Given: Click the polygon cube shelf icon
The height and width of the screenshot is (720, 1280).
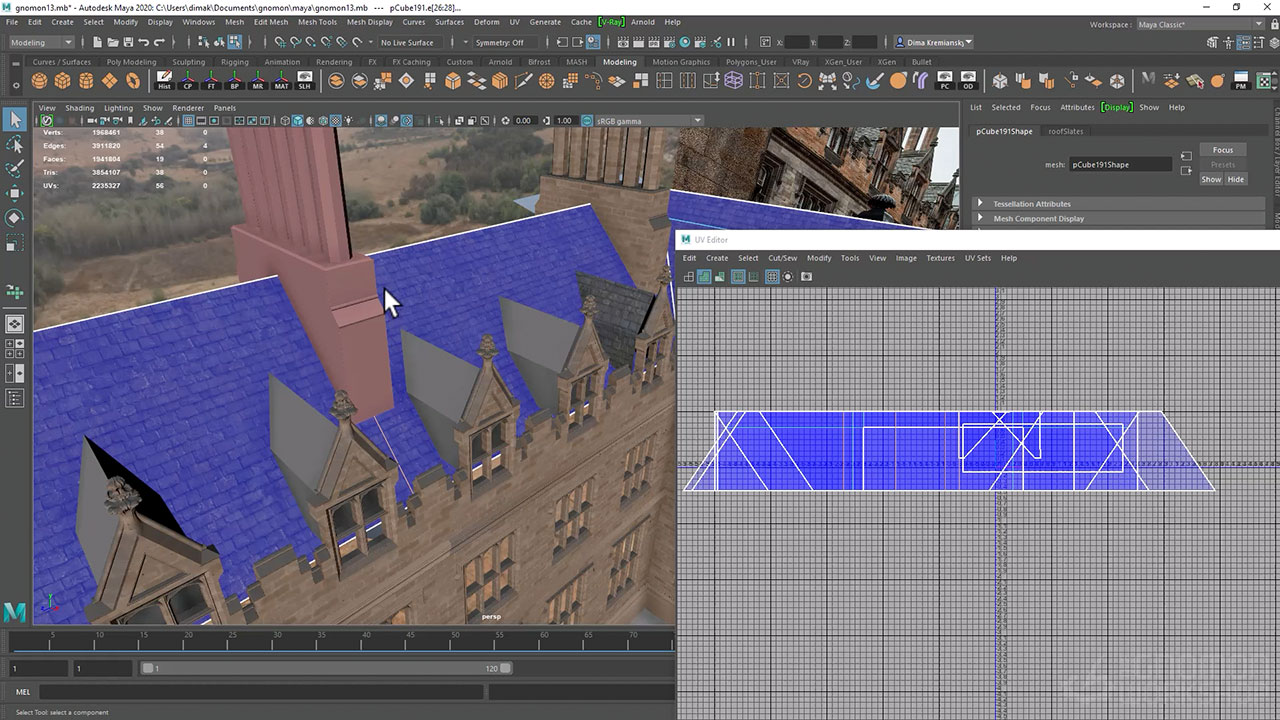Looking at the screenshot, I should point(62,81).
